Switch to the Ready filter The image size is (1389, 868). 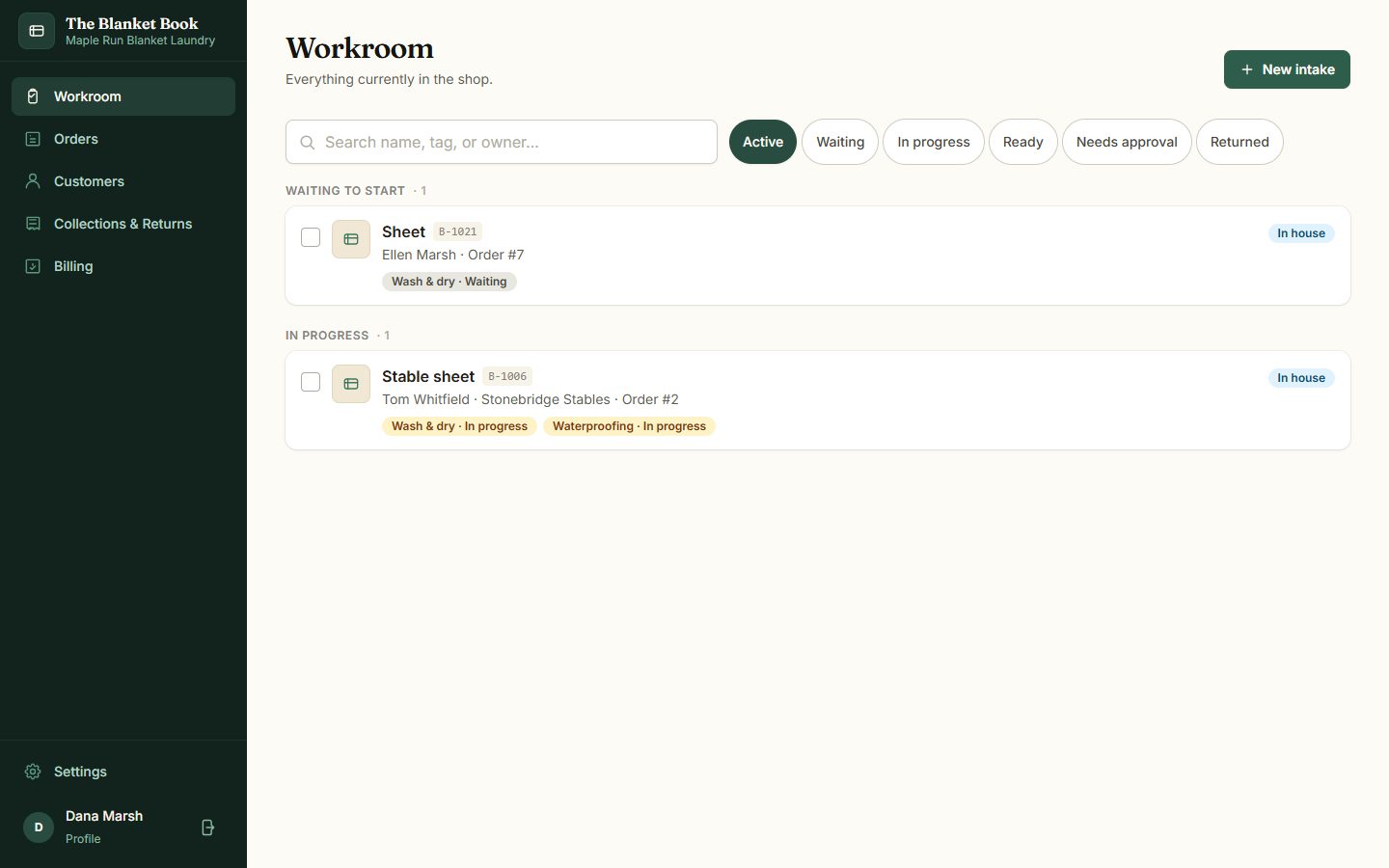(x=1023, y=142)
